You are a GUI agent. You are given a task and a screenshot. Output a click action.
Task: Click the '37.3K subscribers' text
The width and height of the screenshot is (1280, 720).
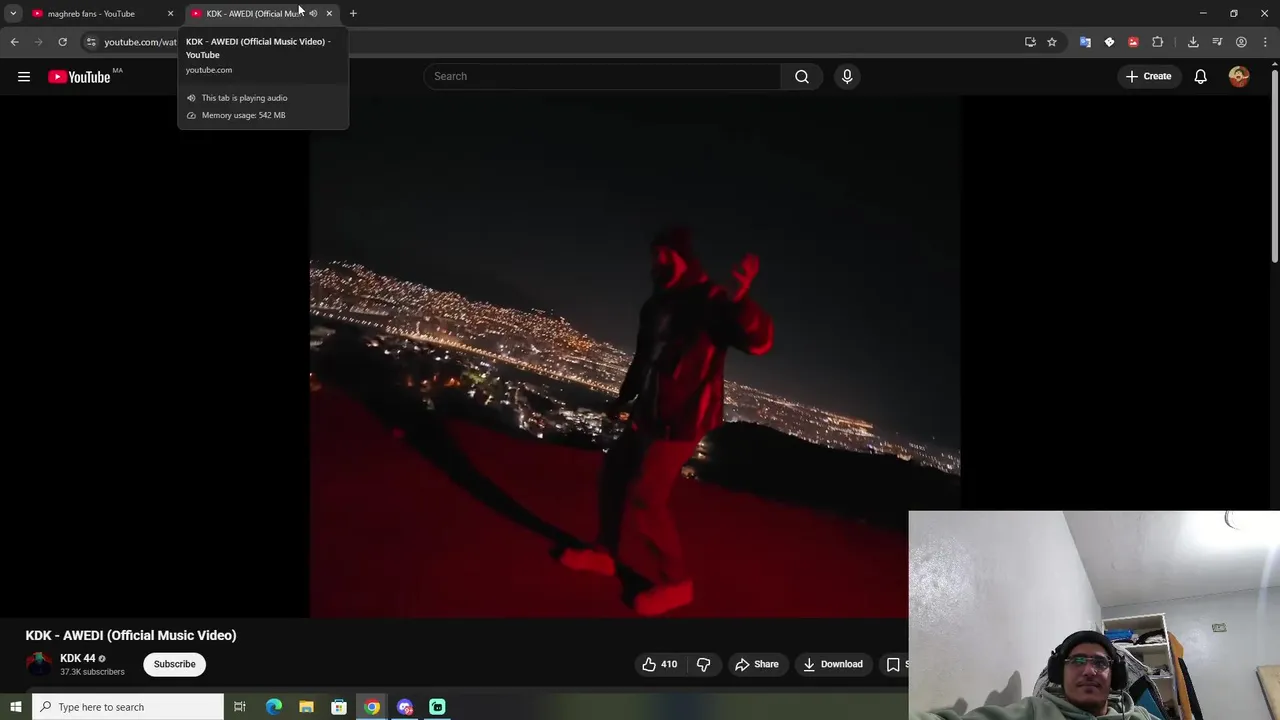click(92, 672)
